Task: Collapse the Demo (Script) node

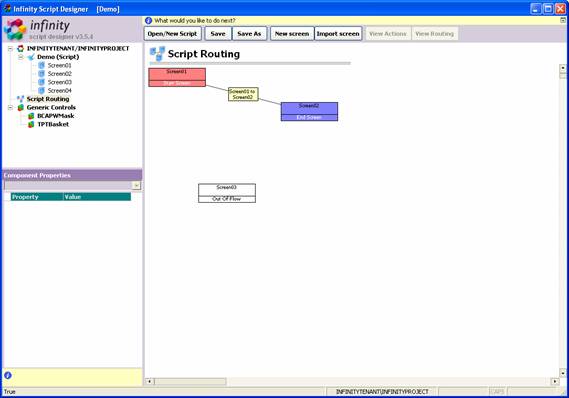Action: 21,57
